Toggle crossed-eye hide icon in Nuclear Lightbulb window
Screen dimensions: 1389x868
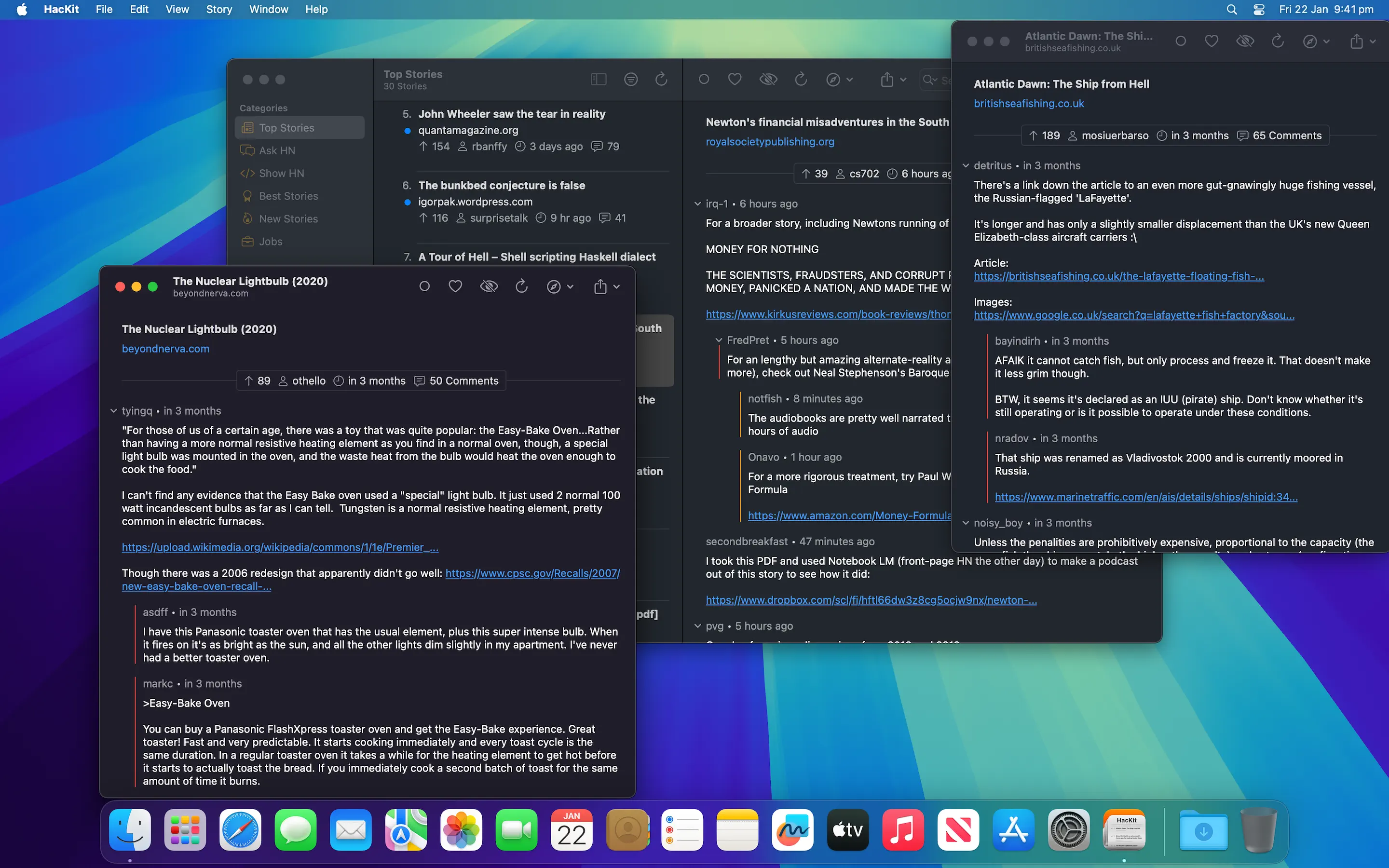click(489, 286)
